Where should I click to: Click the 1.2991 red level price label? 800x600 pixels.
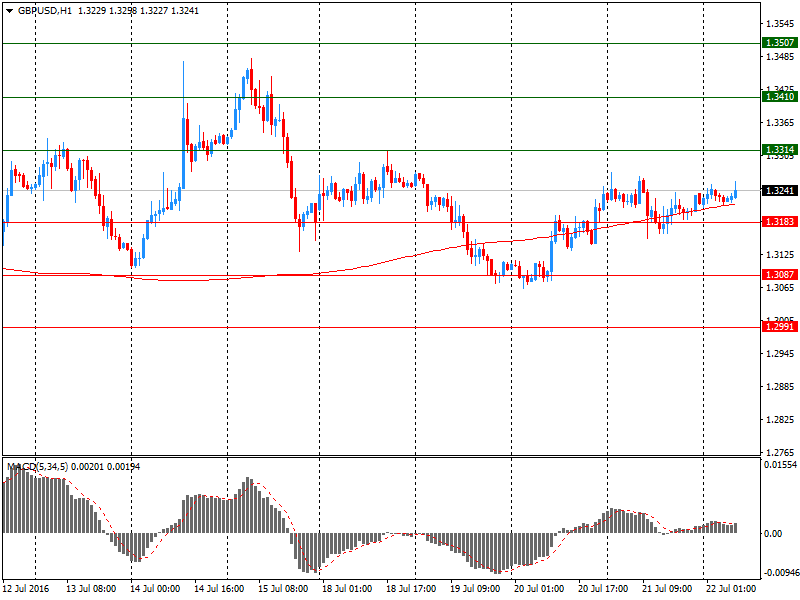(x=780, y=327)
